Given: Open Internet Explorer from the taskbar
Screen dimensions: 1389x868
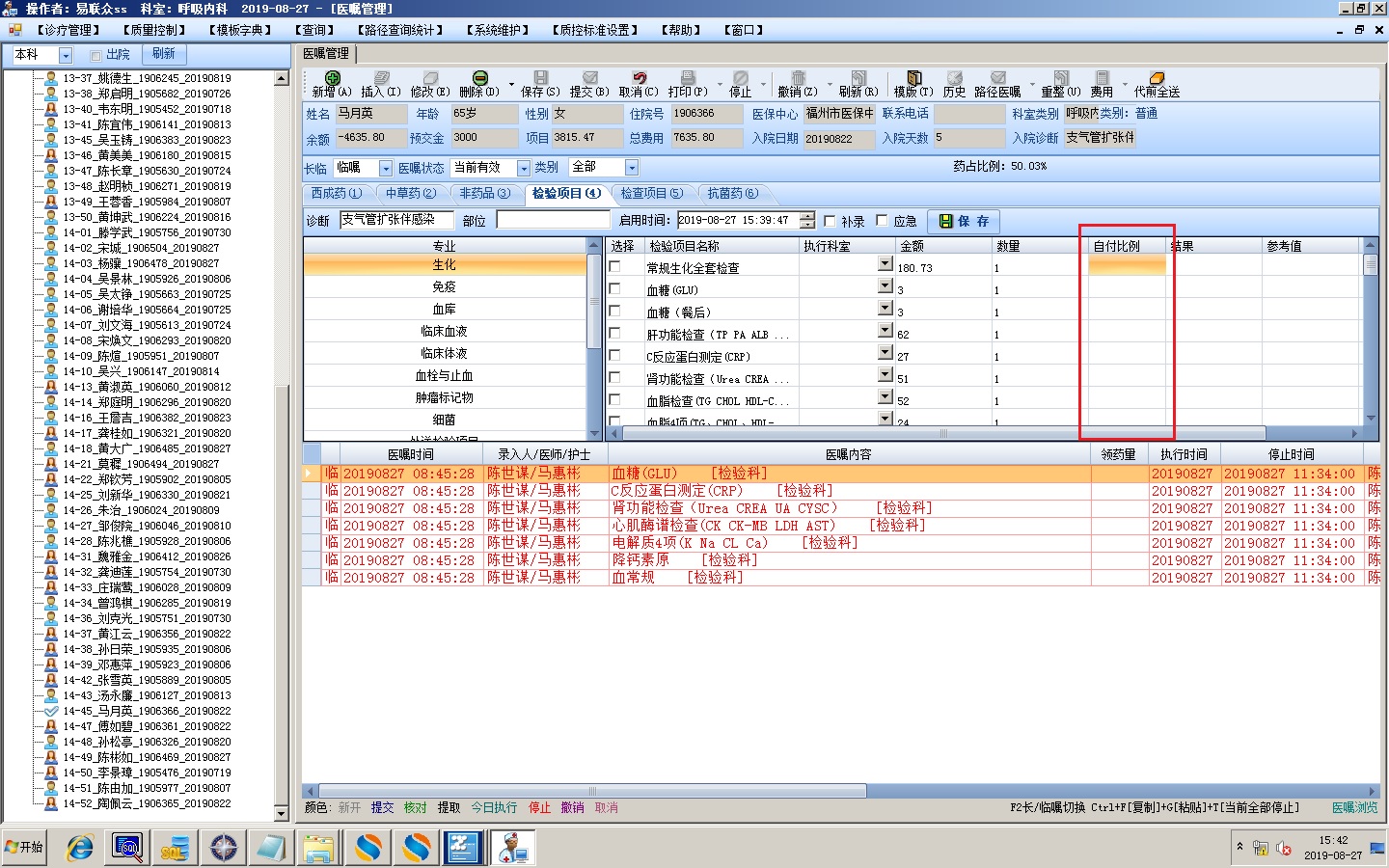Looking at the screenshot, I should pyautogui.click(x=79, y=848).
